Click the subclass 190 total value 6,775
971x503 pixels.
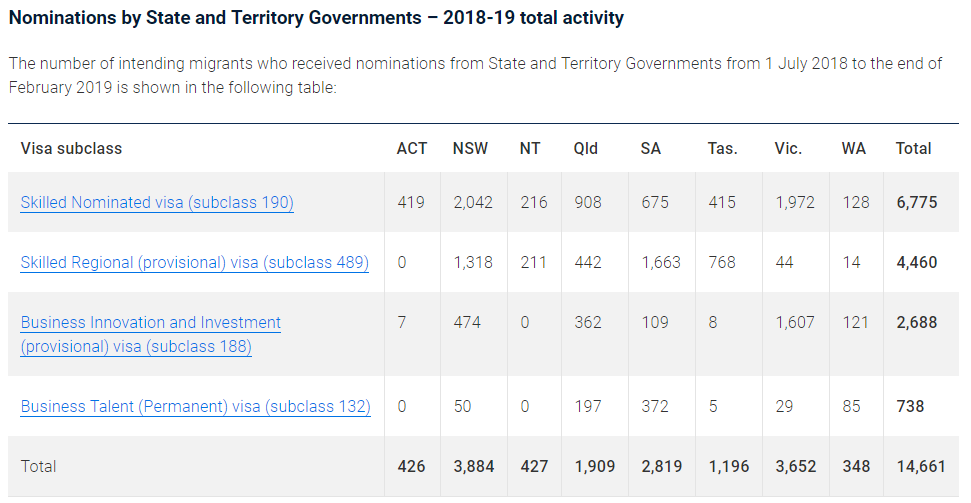917,203
